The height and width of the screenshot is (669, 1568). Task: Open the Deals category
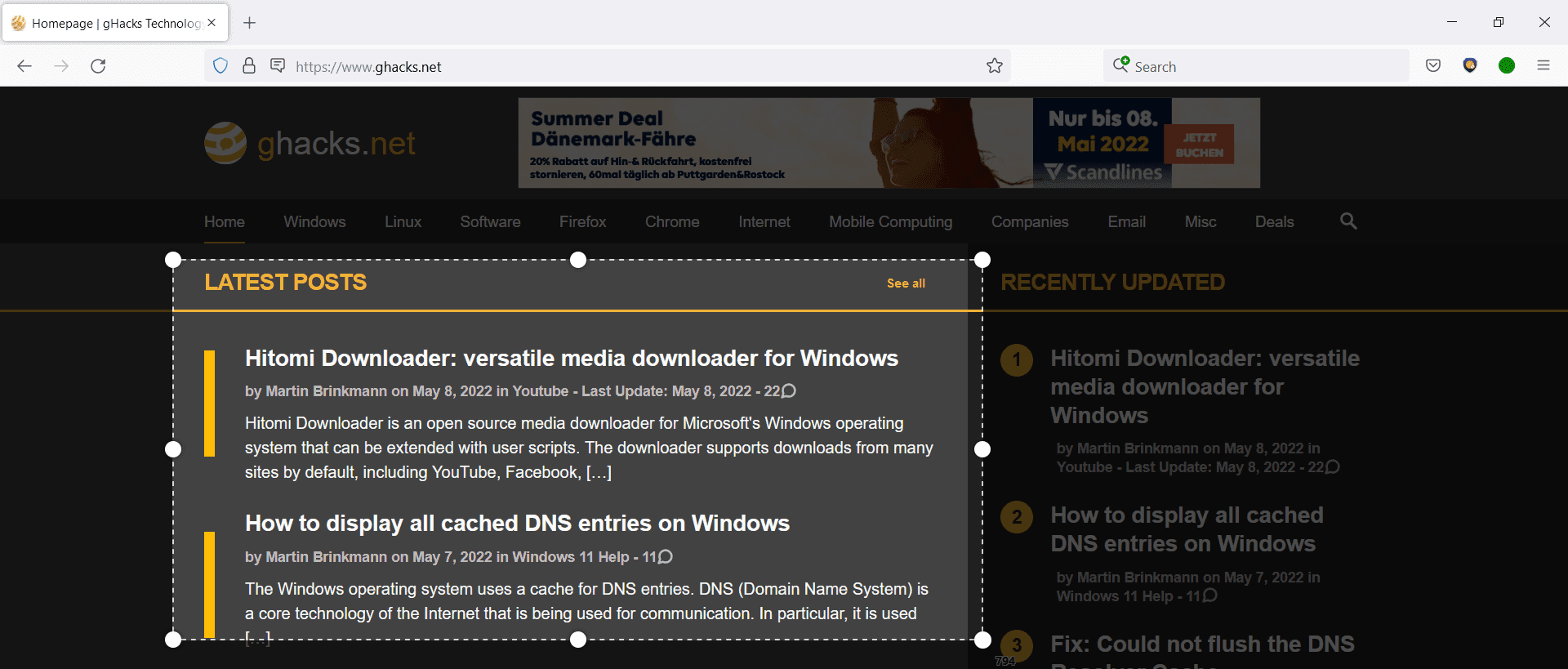[1274, 222]
